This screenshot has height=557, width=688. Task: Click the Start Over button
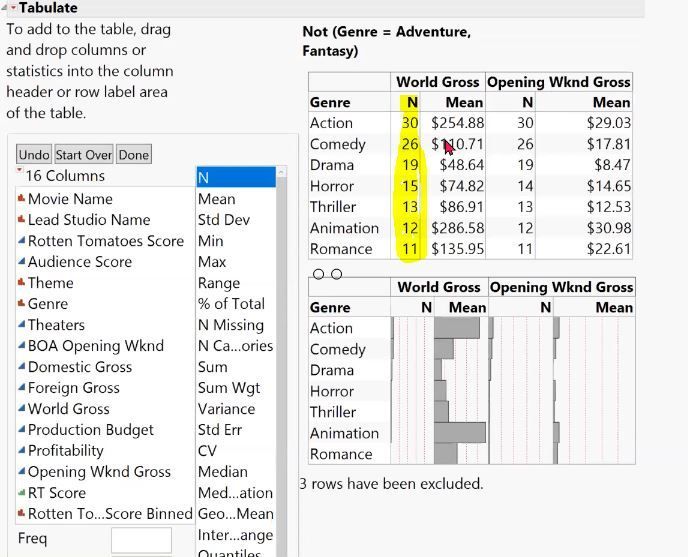point(84,155)
